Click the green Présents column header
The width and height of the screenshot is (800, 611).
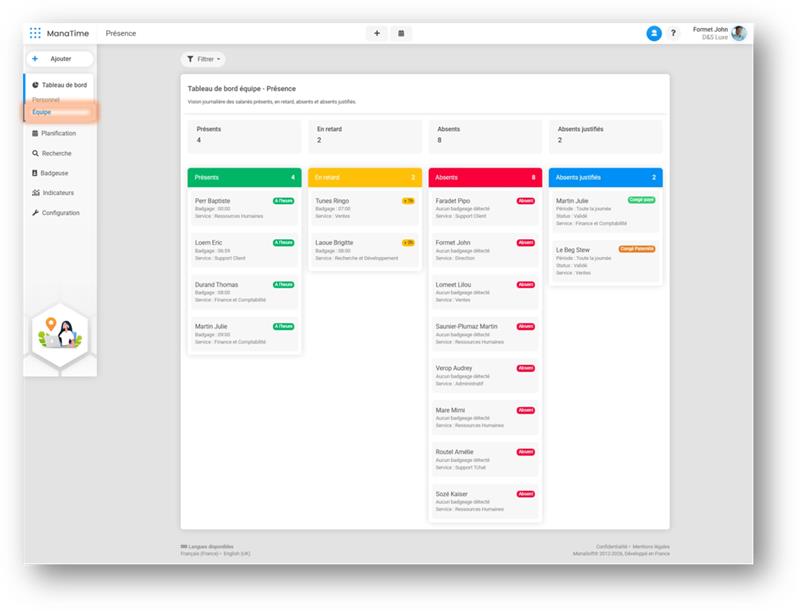pos(244,177)
